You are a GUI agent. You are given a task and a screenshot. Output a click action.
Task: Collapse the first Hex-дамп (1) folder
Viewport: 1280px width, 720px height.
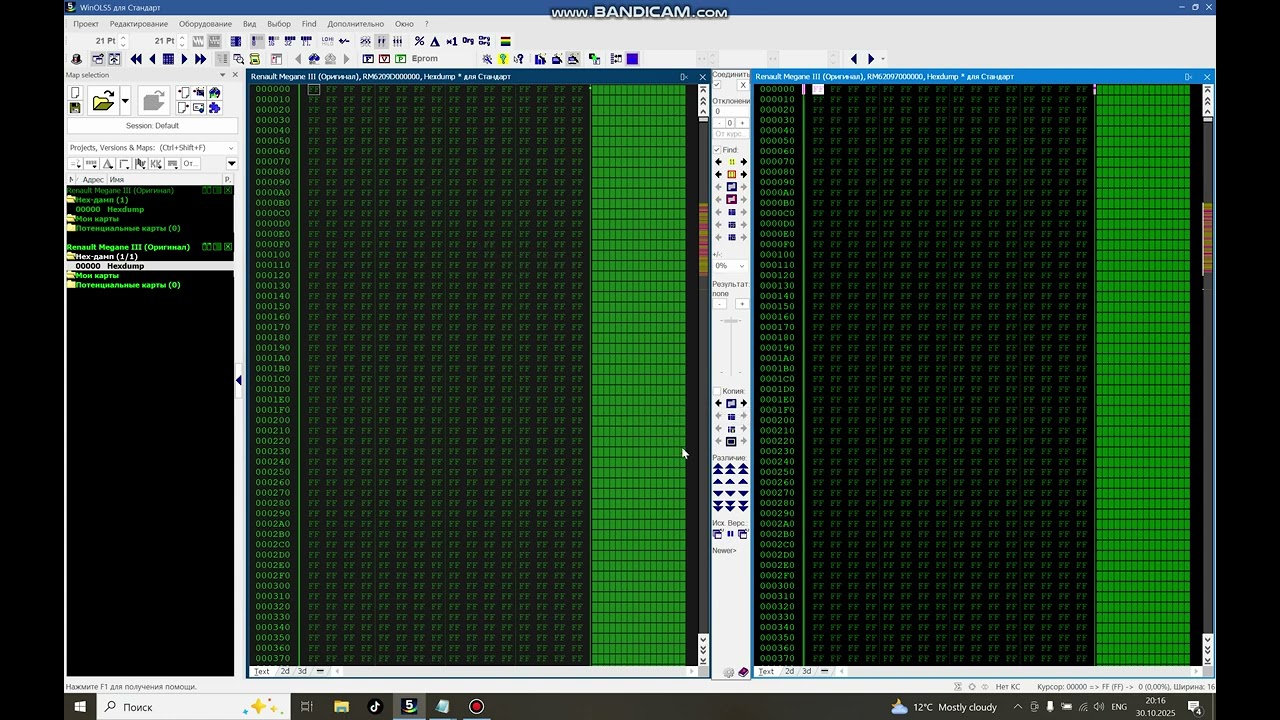click(x=71, y=200)
